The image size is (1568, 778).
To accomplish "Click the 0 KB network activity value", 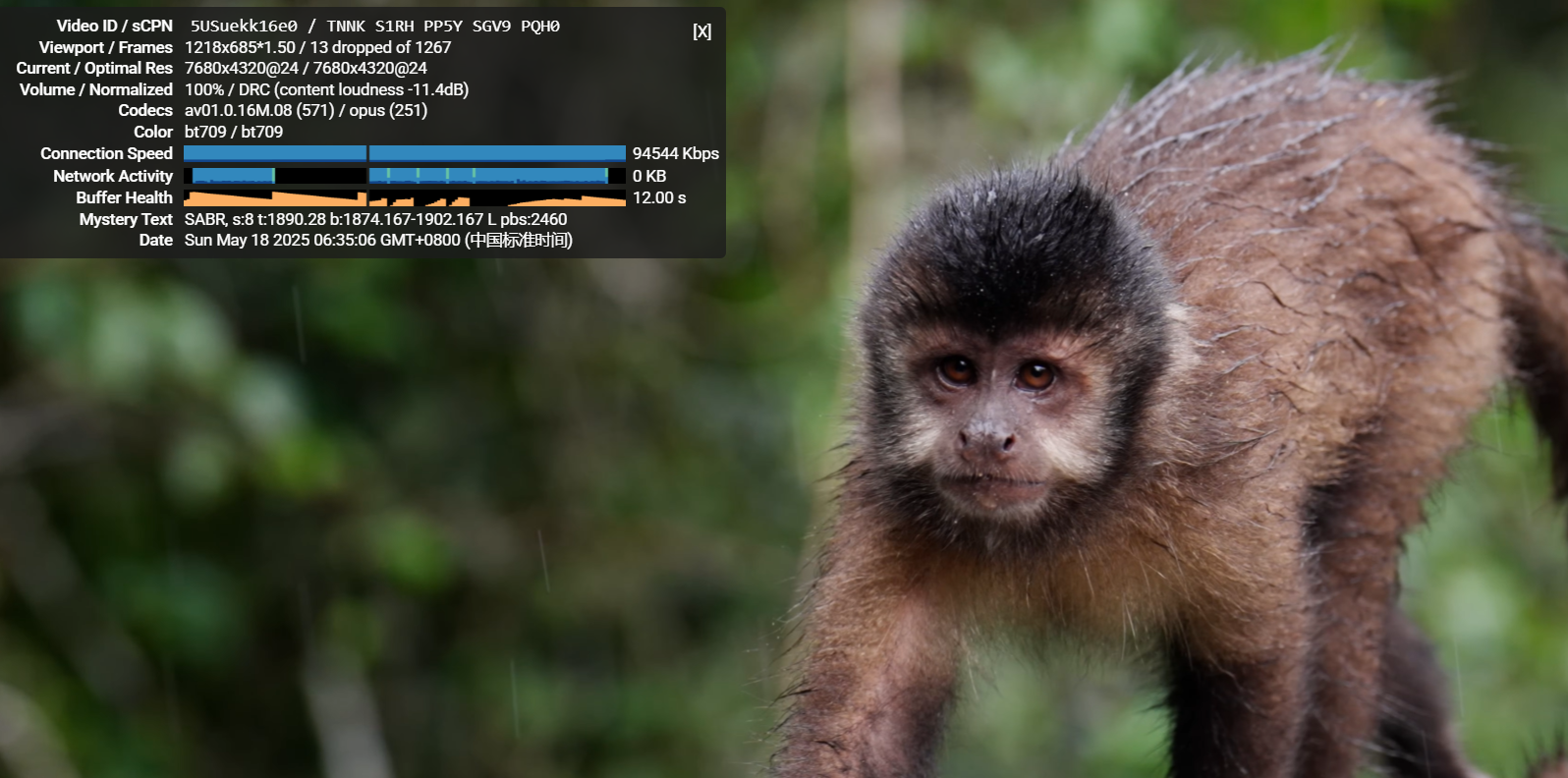I will tap(649, 176).
